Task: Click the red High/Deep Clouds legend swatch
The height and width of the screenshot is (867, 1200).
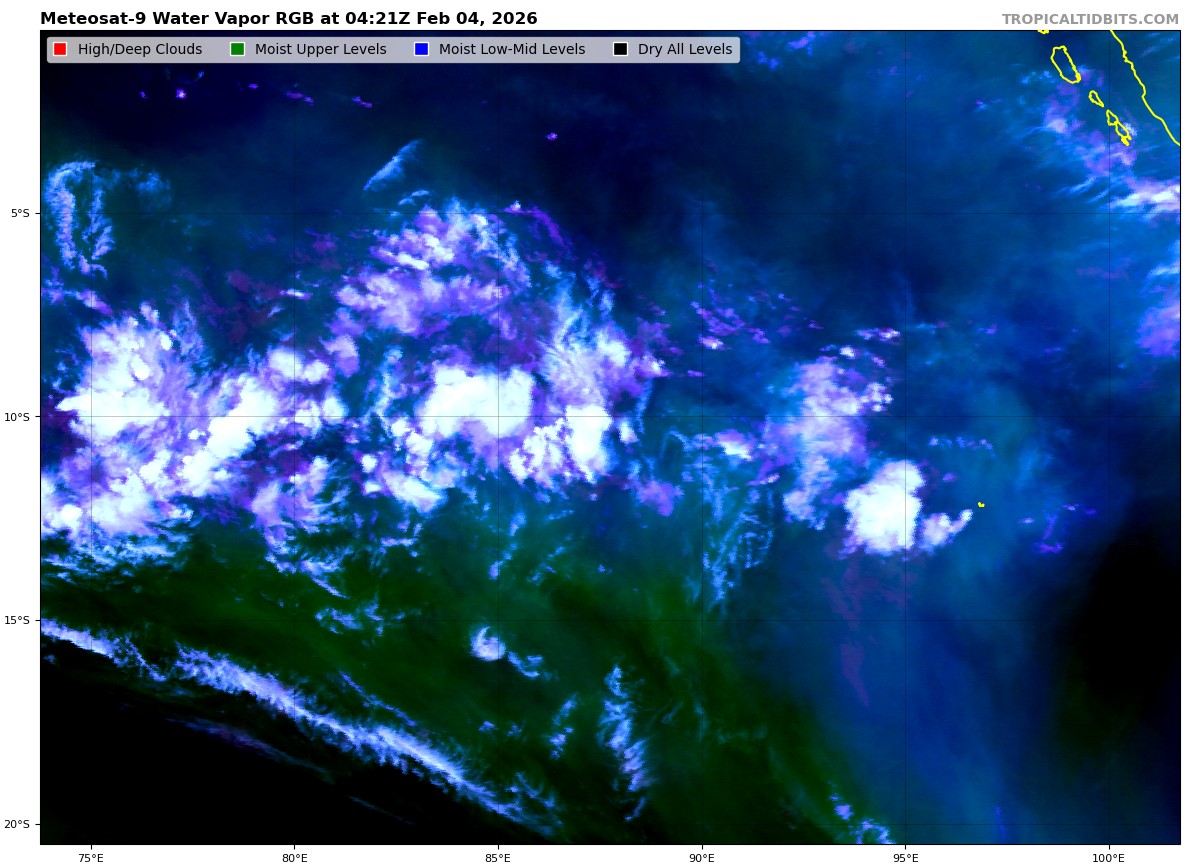Action: point(60,50)
